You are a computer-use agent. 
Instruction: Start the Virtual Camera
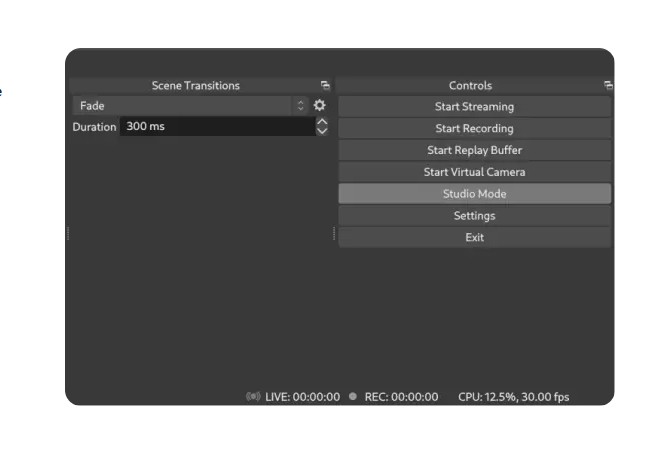pyautogui.click(x=474, y=172)
